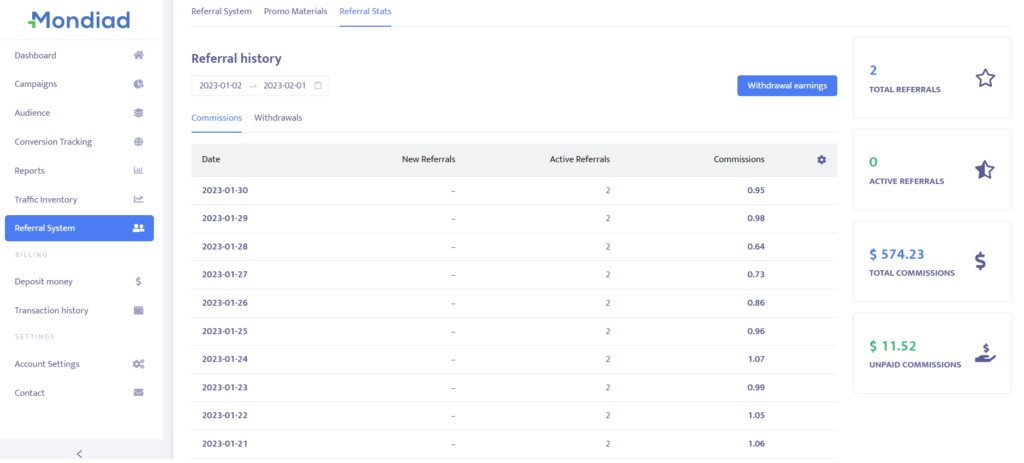Open the date picker calendar icon

coord(318,86)
